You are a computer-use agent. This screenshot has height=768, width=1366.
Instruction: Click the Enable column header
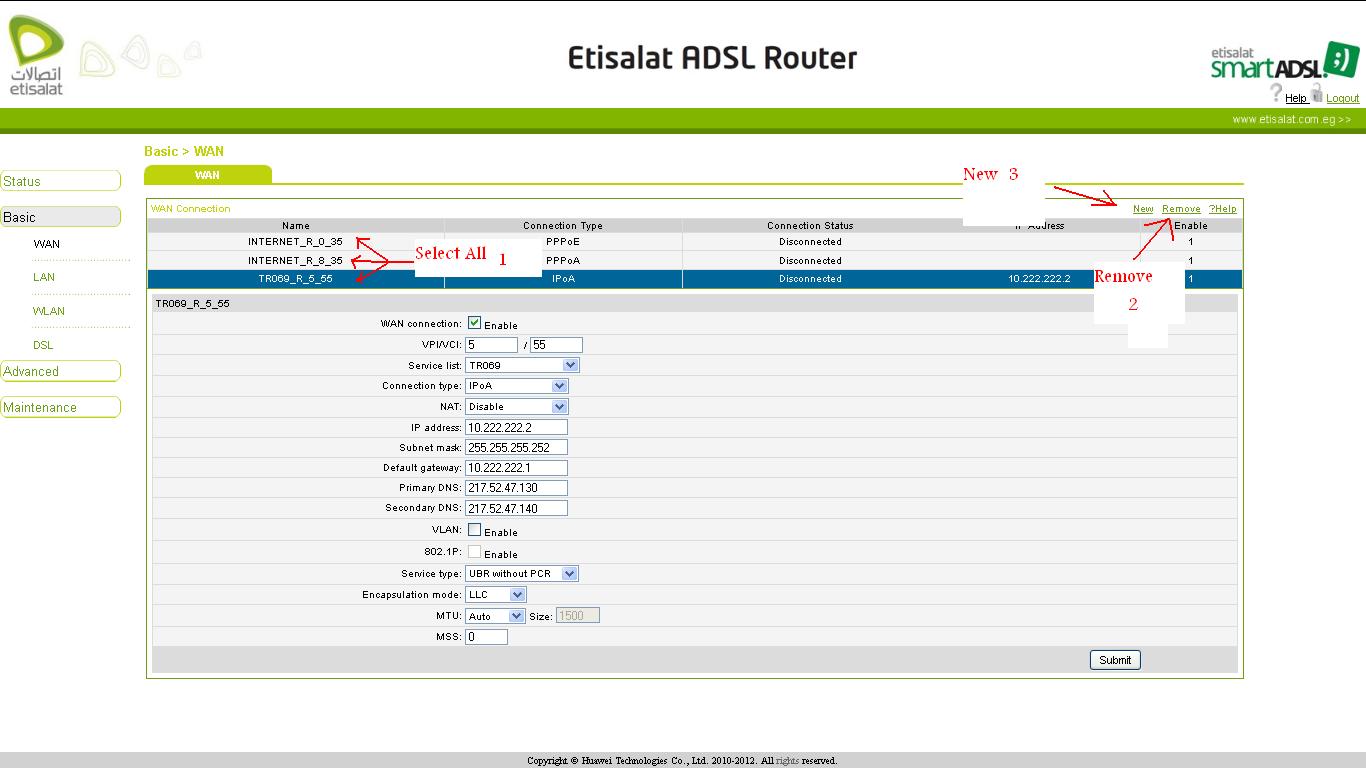click(1191, 226)
